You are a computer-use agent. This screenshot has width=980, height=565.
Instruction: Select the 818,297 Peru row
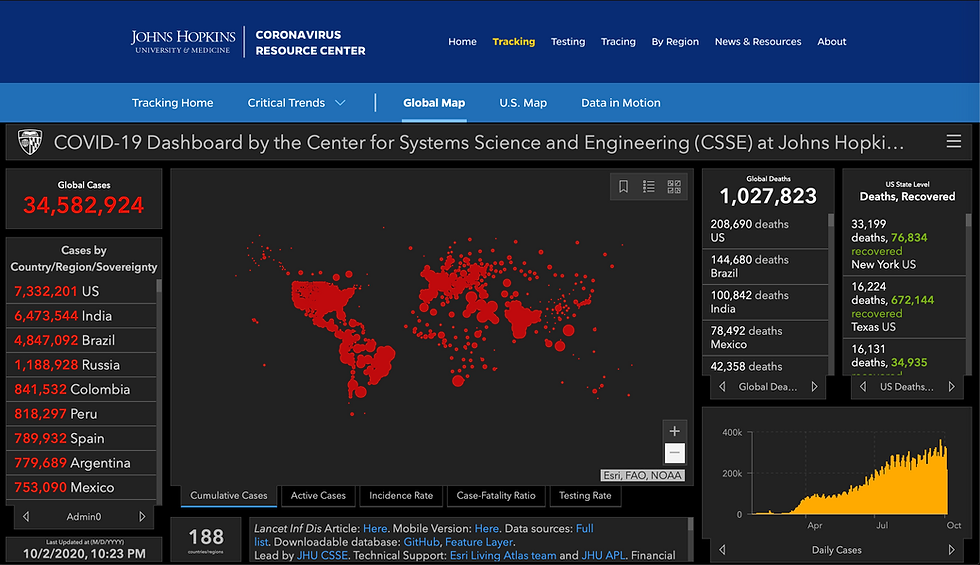point(81,414)
